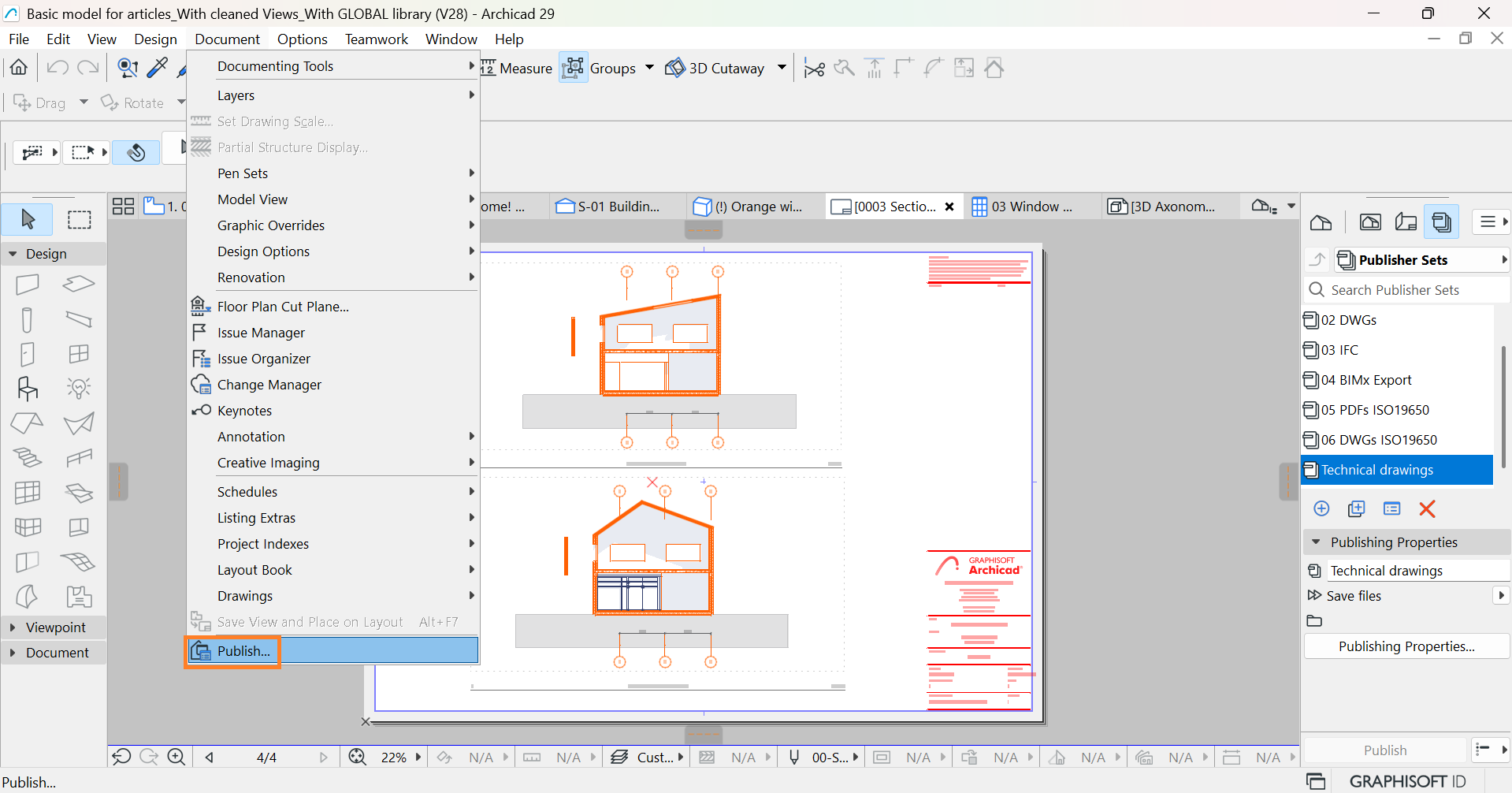The image size is (1512, 793).
Task: Click the Groups icon
Action: pos(574,68)
